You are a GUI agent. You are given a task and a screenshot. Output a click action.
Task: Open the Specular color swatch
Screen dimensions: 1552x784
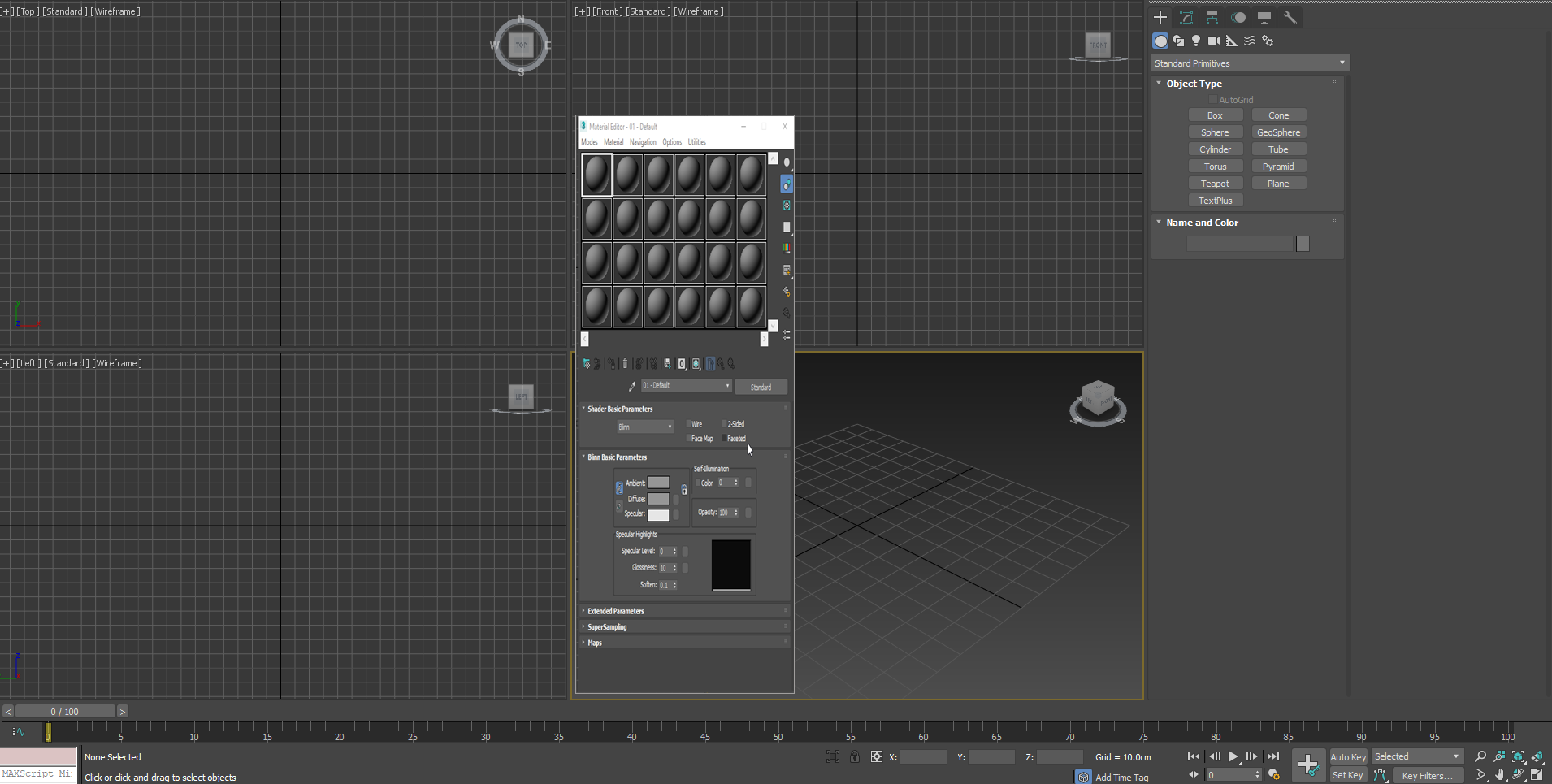pos(658,514)
